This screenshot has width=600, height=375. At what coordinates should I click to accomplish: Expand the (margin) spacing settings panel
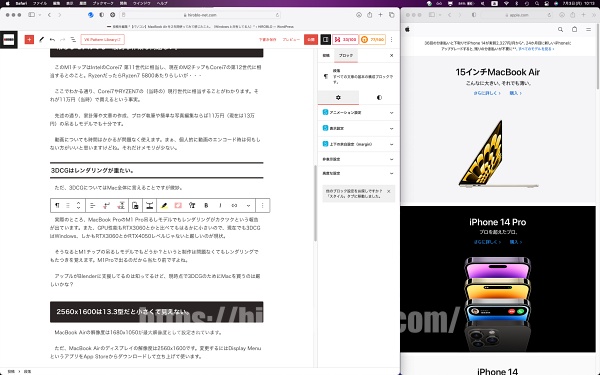359,144
